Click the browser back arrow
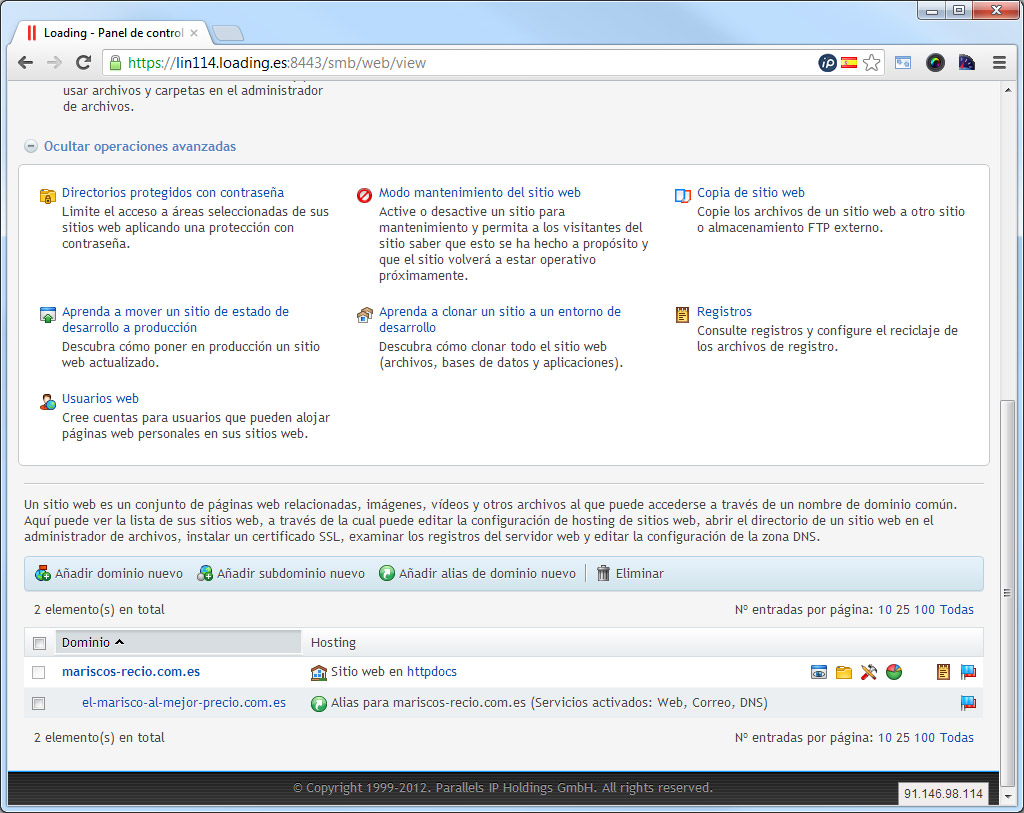The image size is (1024, 813). click(25, 63)
